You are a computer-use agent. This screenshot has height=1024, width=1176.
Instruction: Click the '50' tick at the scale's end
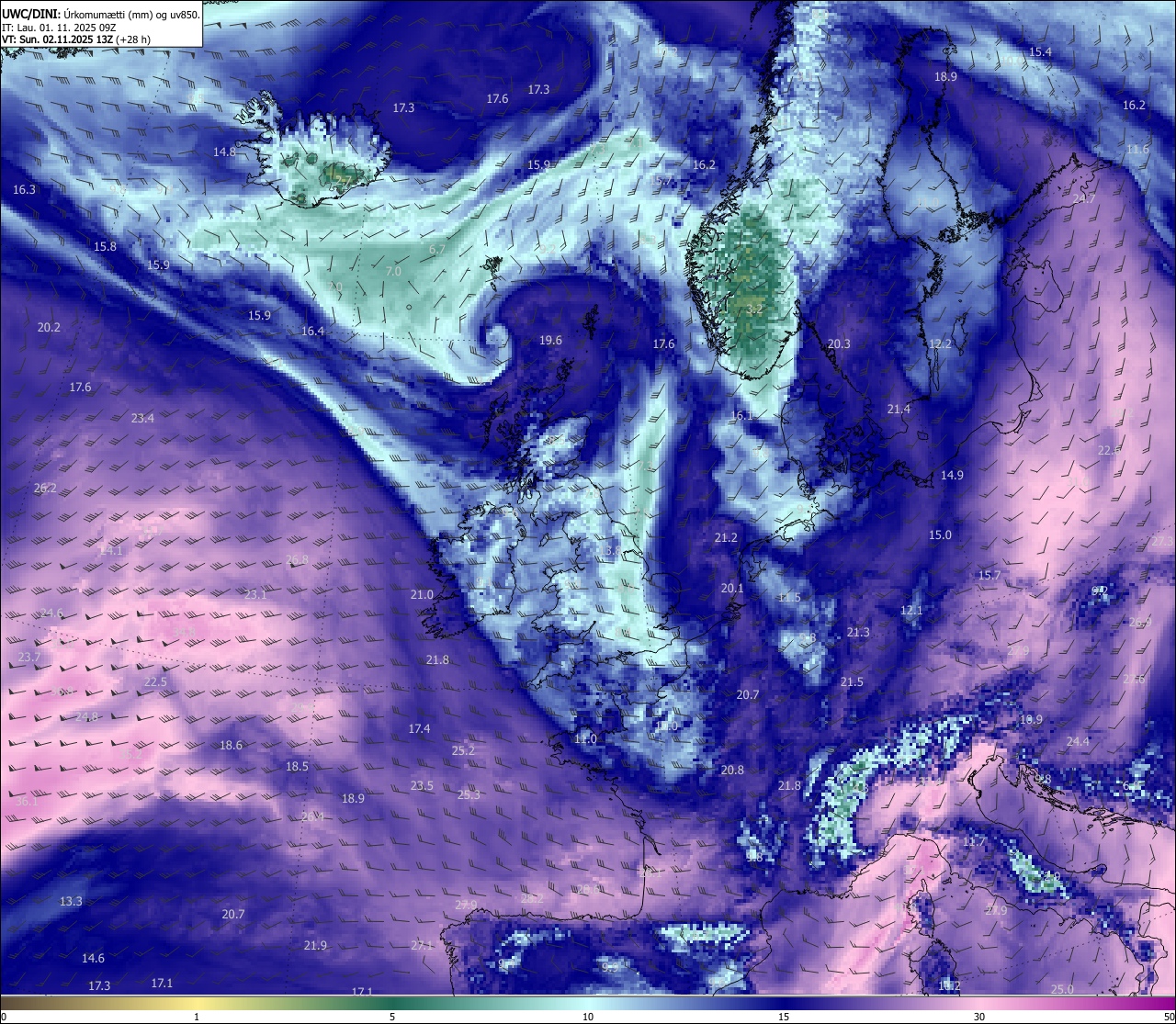point(1169,1018)
